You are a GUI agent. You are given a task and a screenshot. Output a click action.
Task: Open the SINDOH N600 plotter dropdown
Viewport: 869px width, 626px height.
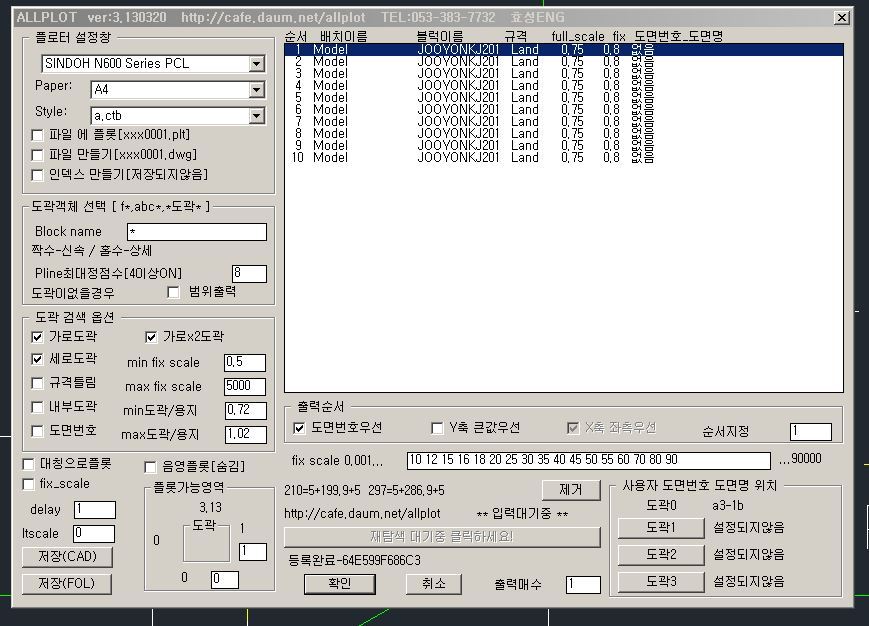256,64
